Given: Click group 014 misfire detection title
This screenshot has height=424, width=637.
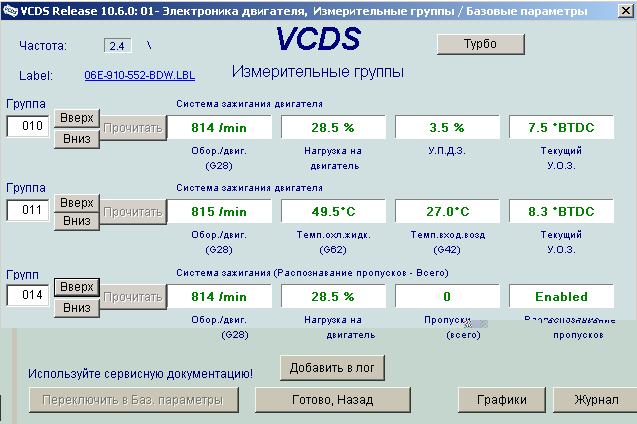Looking at the screenshot, I should [312, 273].
